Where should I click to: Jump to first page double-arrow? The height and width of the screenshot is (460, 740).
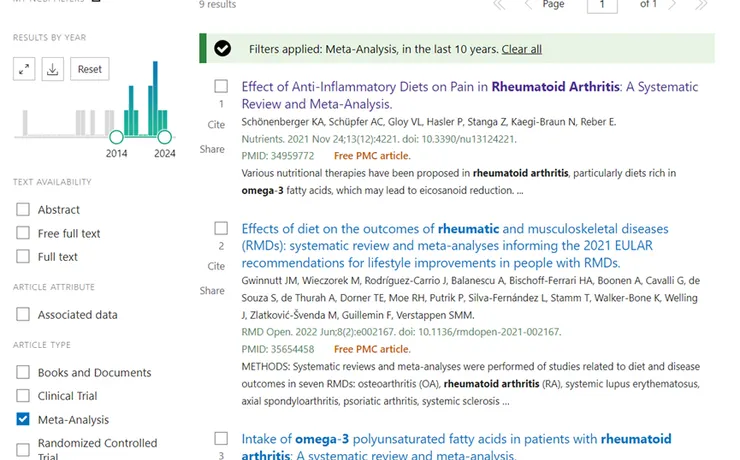(499, 5)
